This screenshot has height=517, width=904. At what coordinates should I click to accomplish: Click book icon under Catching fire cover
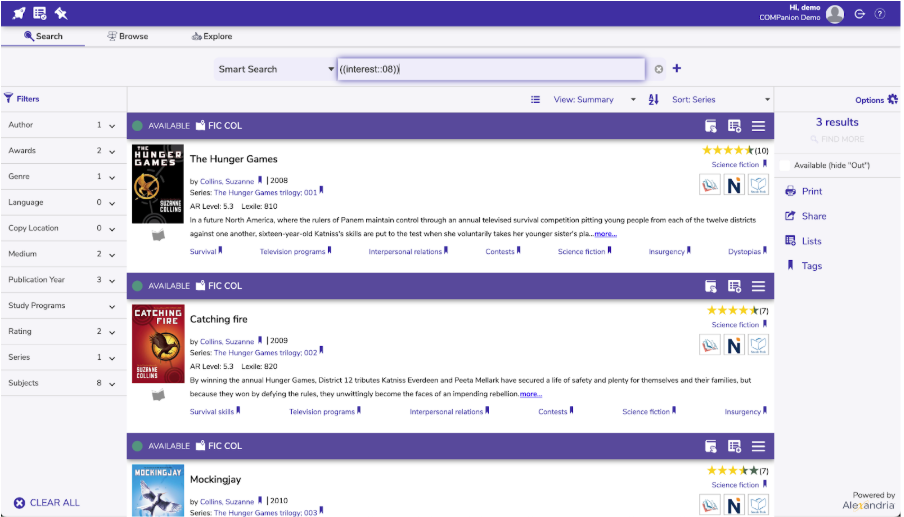coord(158,395)
